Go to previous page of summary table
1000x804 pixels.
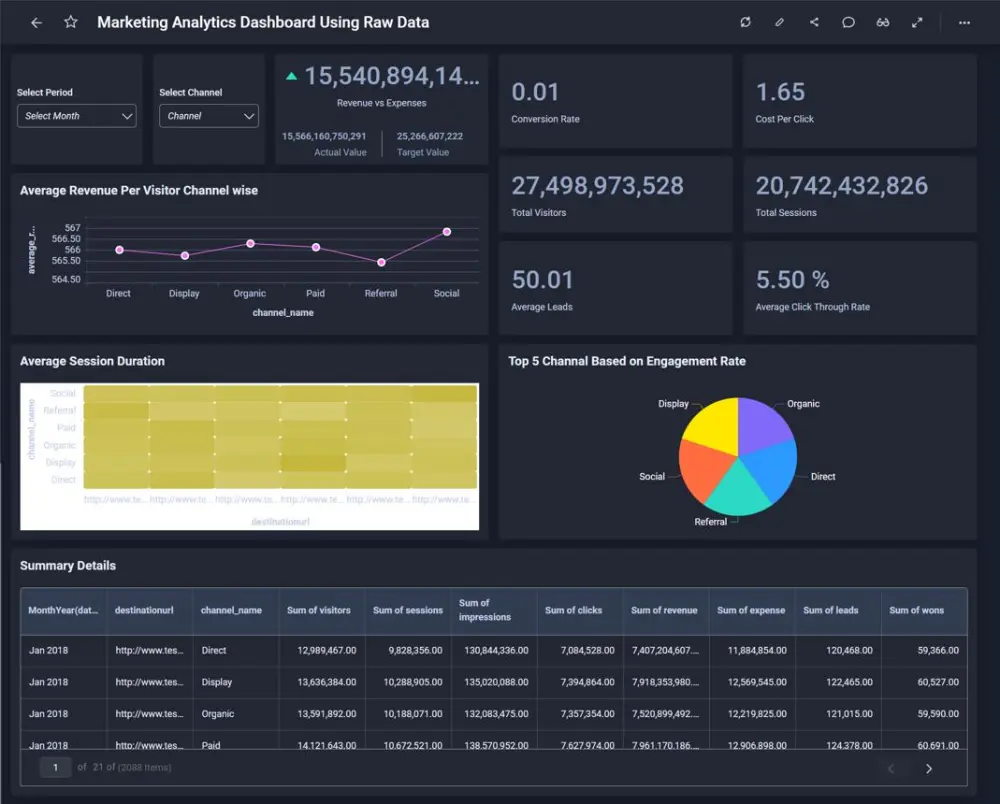click(x=891, y=768)
